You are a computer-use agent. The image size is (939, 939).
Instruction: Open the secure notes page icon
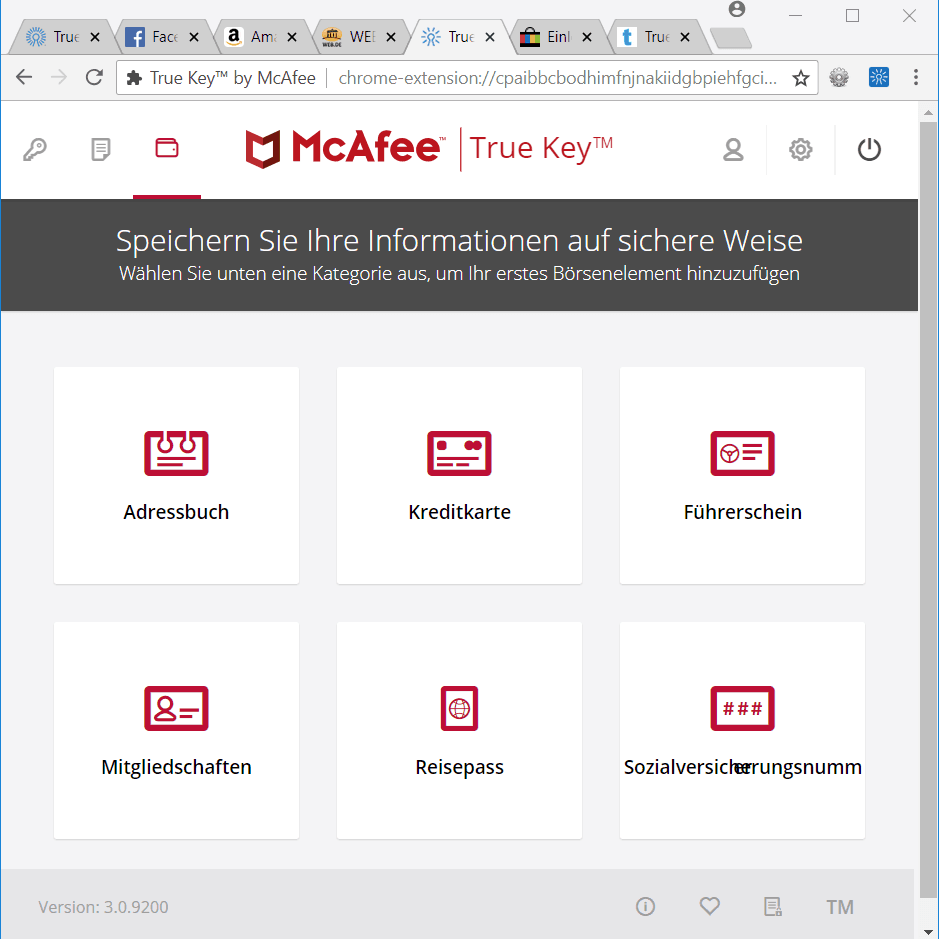pyautogui.click(x=101, y=149)
